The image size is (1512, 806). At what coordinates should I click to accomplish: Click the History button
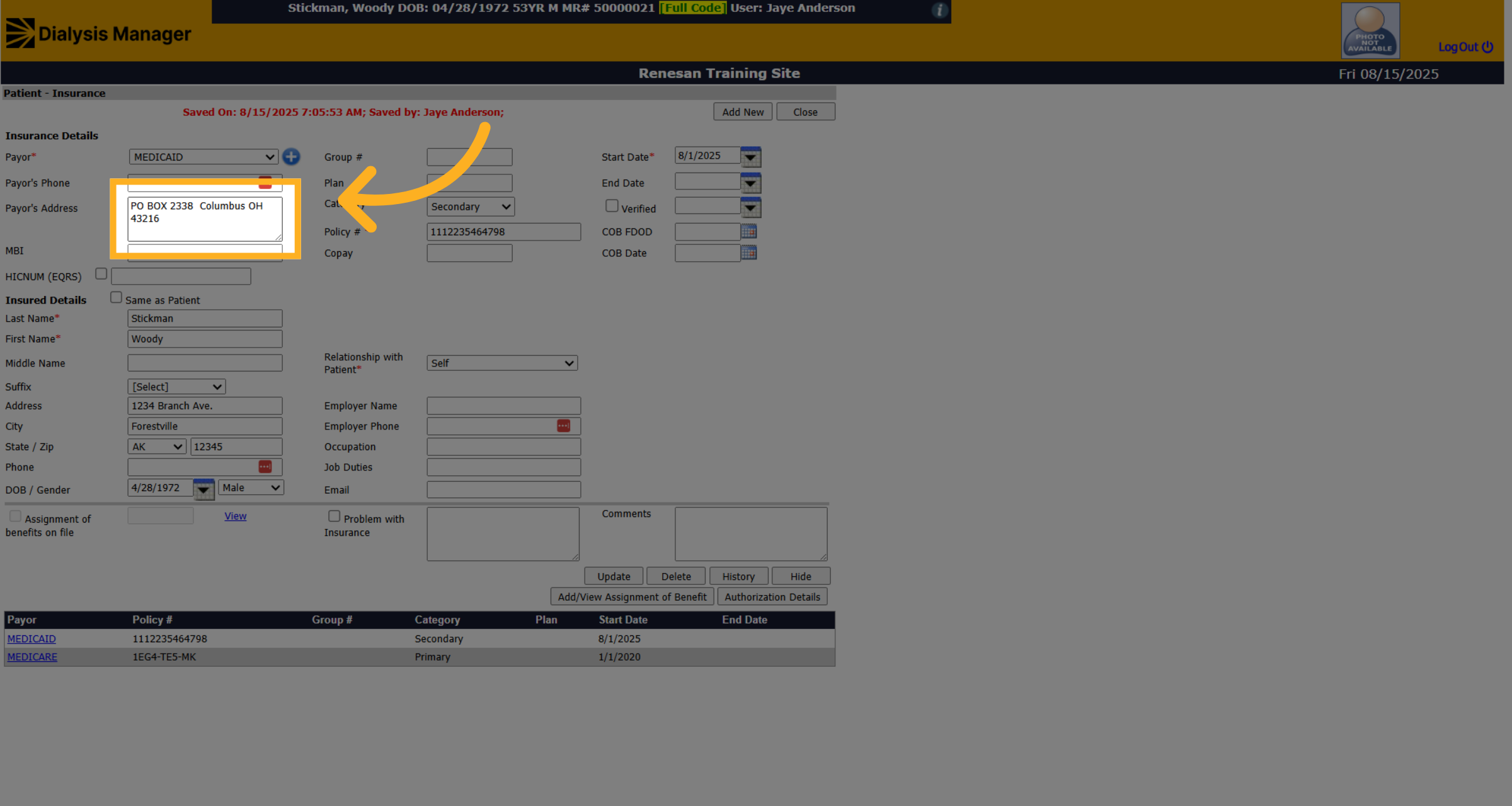(738, 576)
